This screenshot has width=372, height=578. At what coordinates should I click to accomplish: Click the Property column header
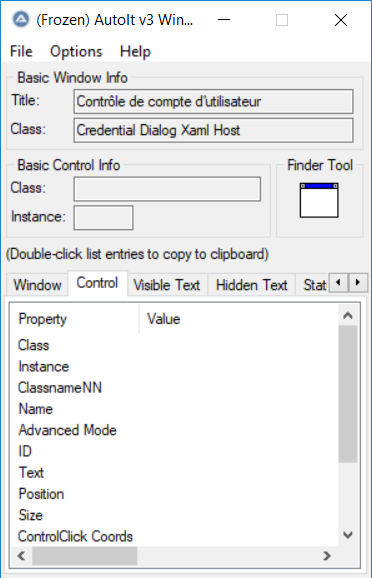(75, 319)
